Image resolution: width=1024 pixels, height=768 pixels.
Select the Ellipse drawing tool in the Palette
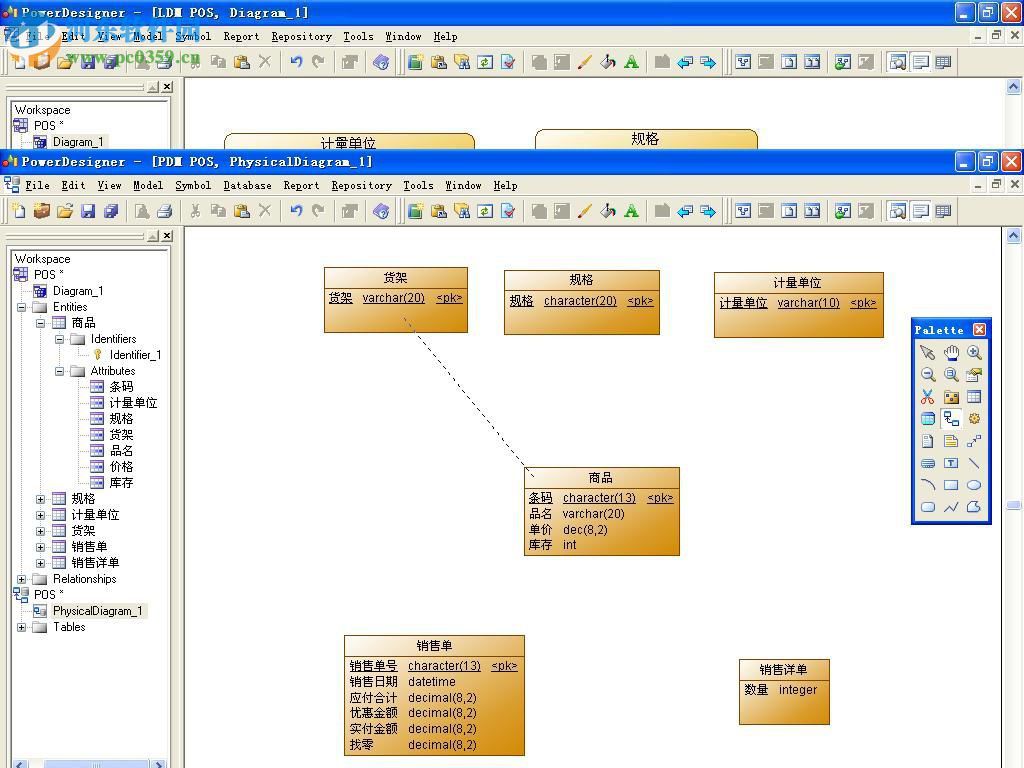(975, 484)
